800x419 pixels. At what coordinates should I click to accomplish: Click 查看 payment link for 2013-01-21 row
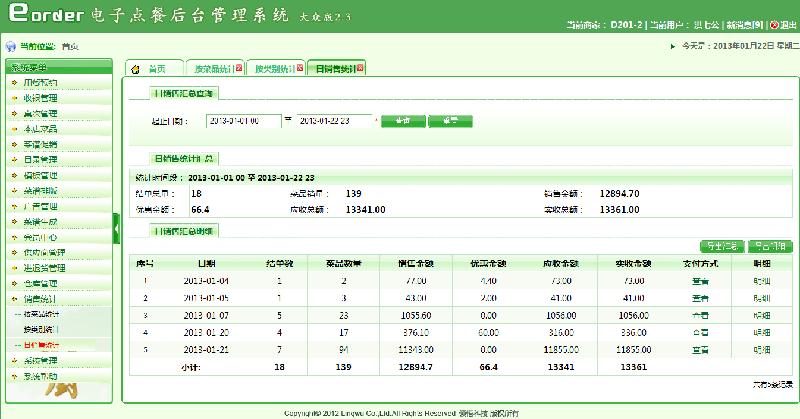(700, 350)
